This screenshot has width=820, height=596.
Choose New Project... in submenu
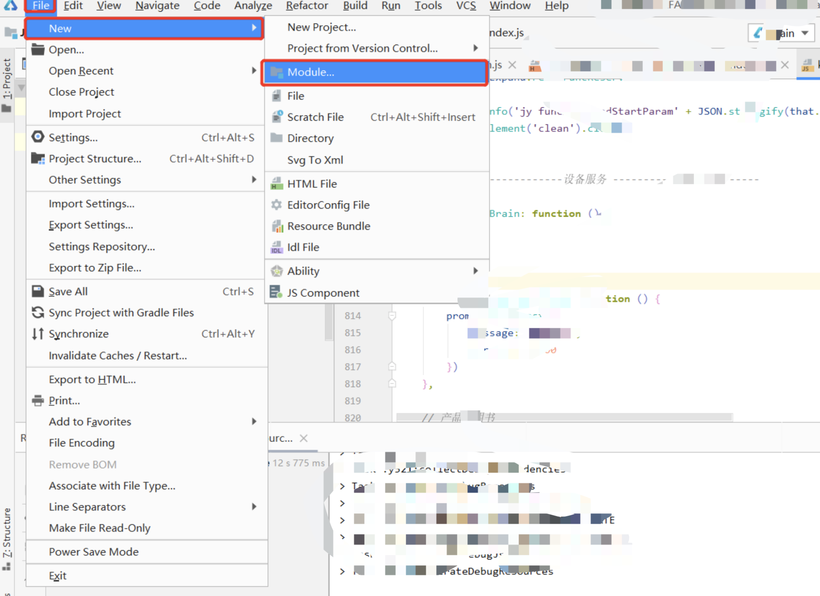322,27
